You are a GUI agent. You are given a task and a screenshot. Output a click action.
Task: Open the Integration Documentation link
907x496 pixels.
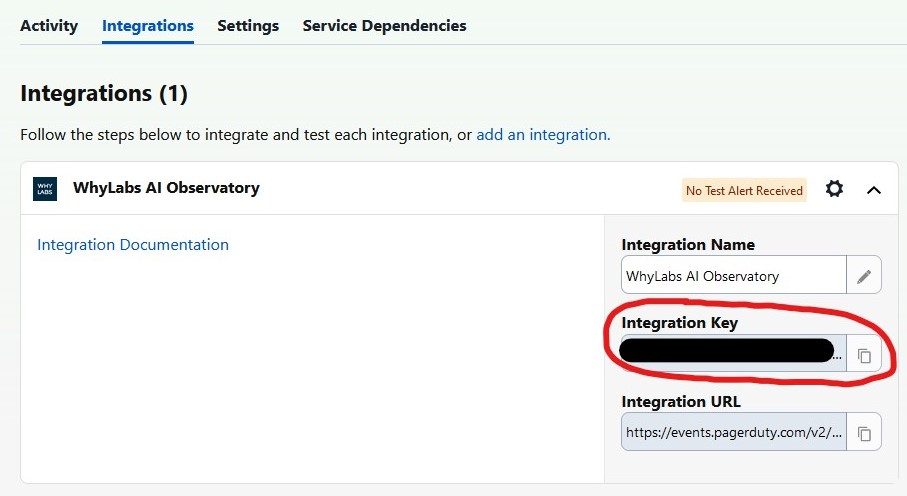click(133, 245)
